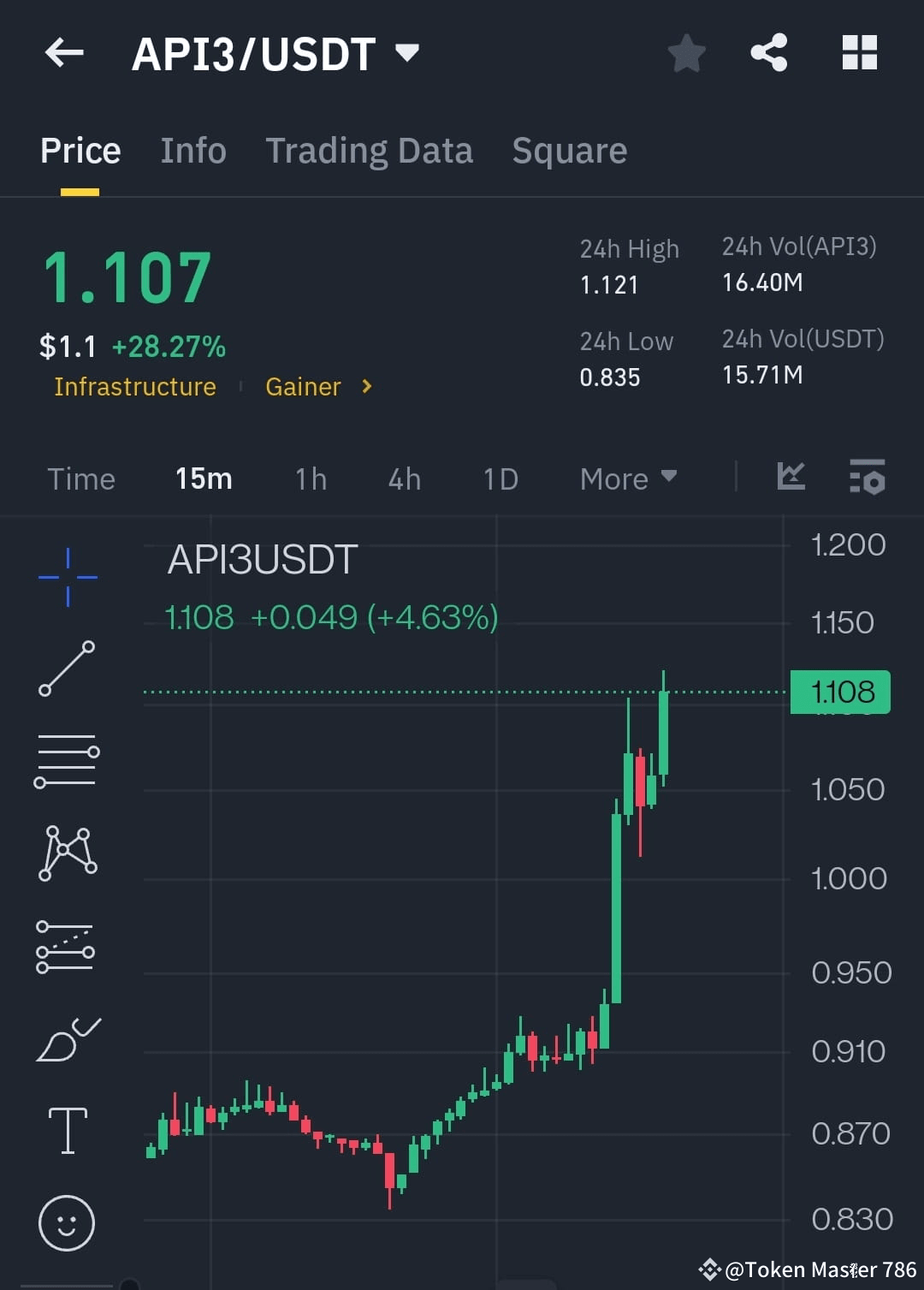
Task: Select the 1D timeframe interval
Action: tap(500, 479)
